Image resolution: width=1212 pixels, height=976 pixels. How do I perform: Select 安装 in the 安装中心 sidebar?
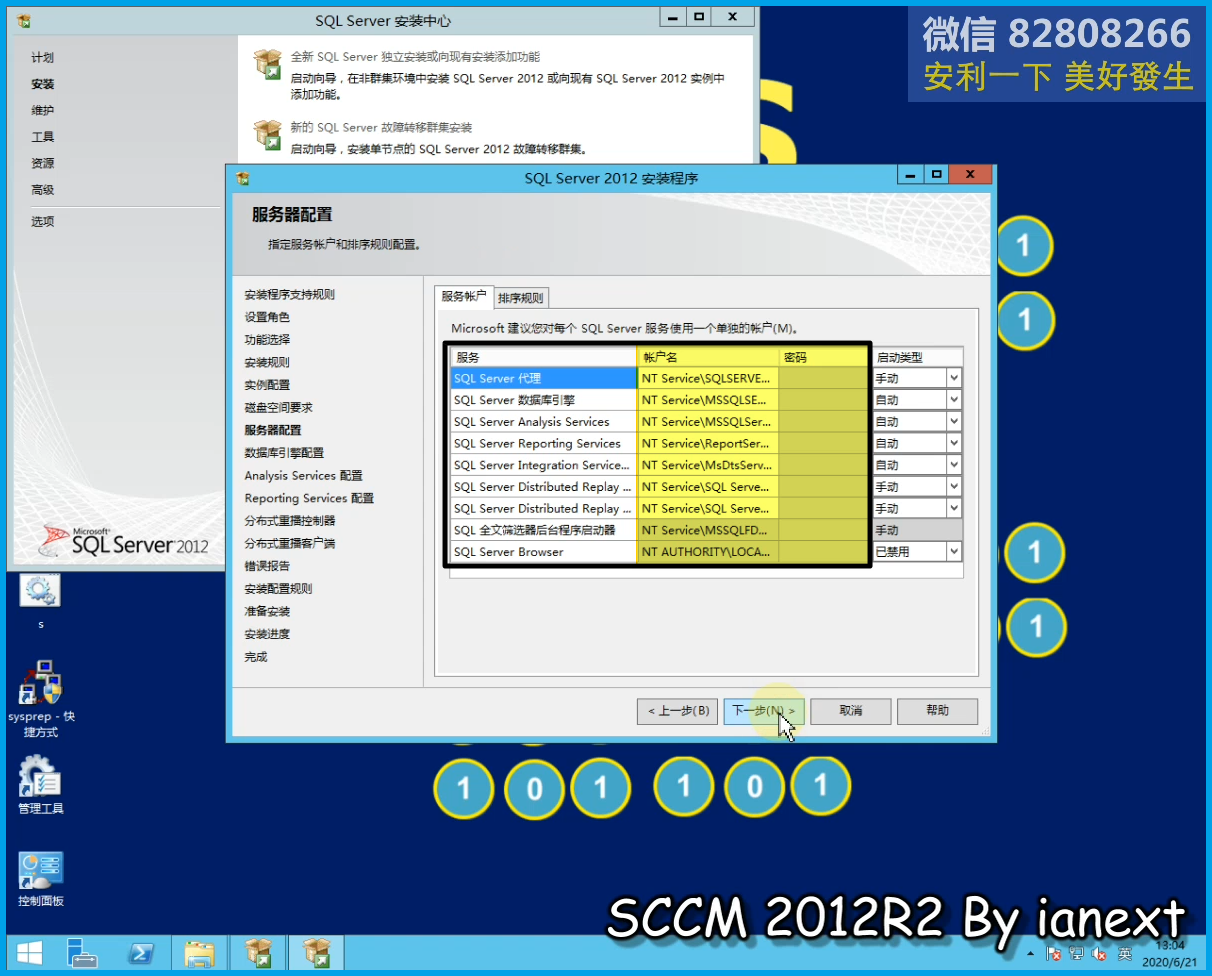tap(43, 84)
